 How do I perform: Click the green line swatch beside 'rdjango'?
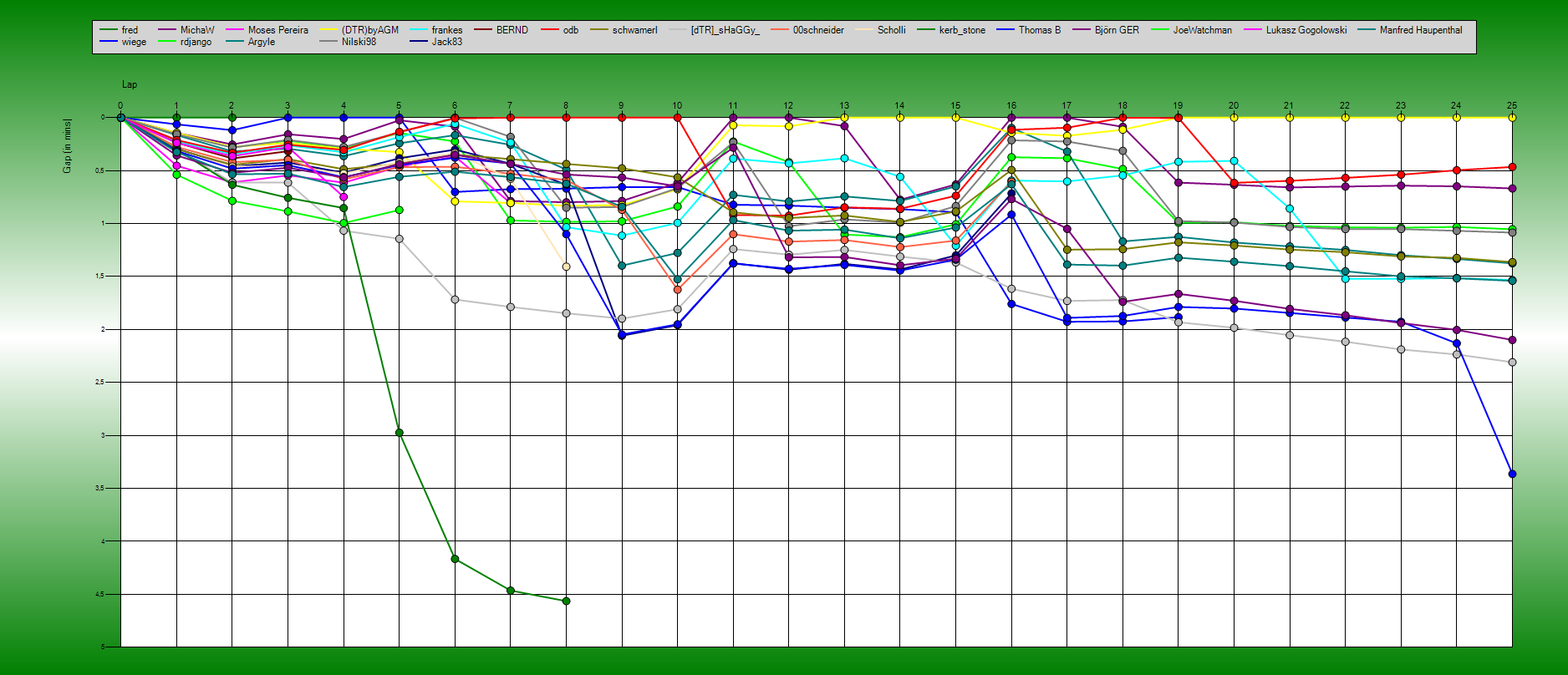click(167, 42)
